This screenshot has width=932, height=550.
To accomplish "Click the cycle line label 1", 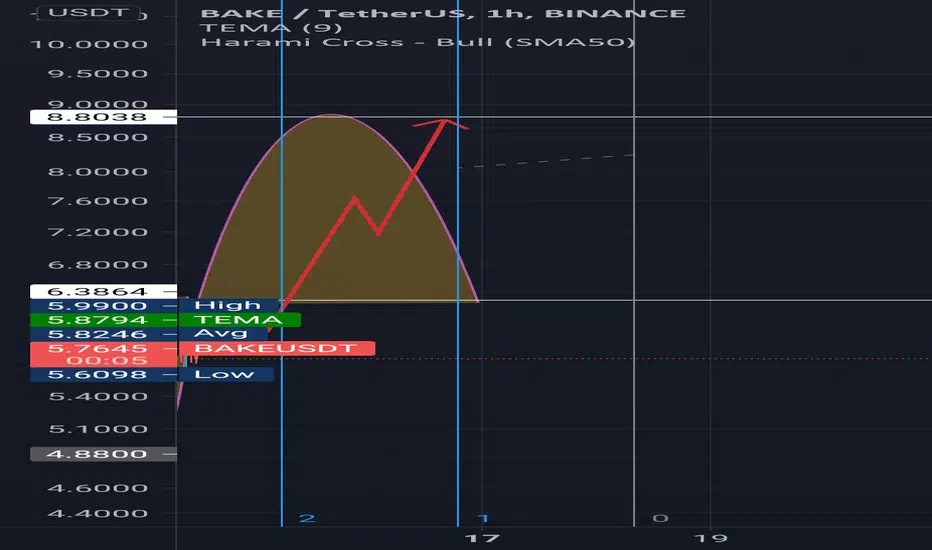I will (483, 518).
